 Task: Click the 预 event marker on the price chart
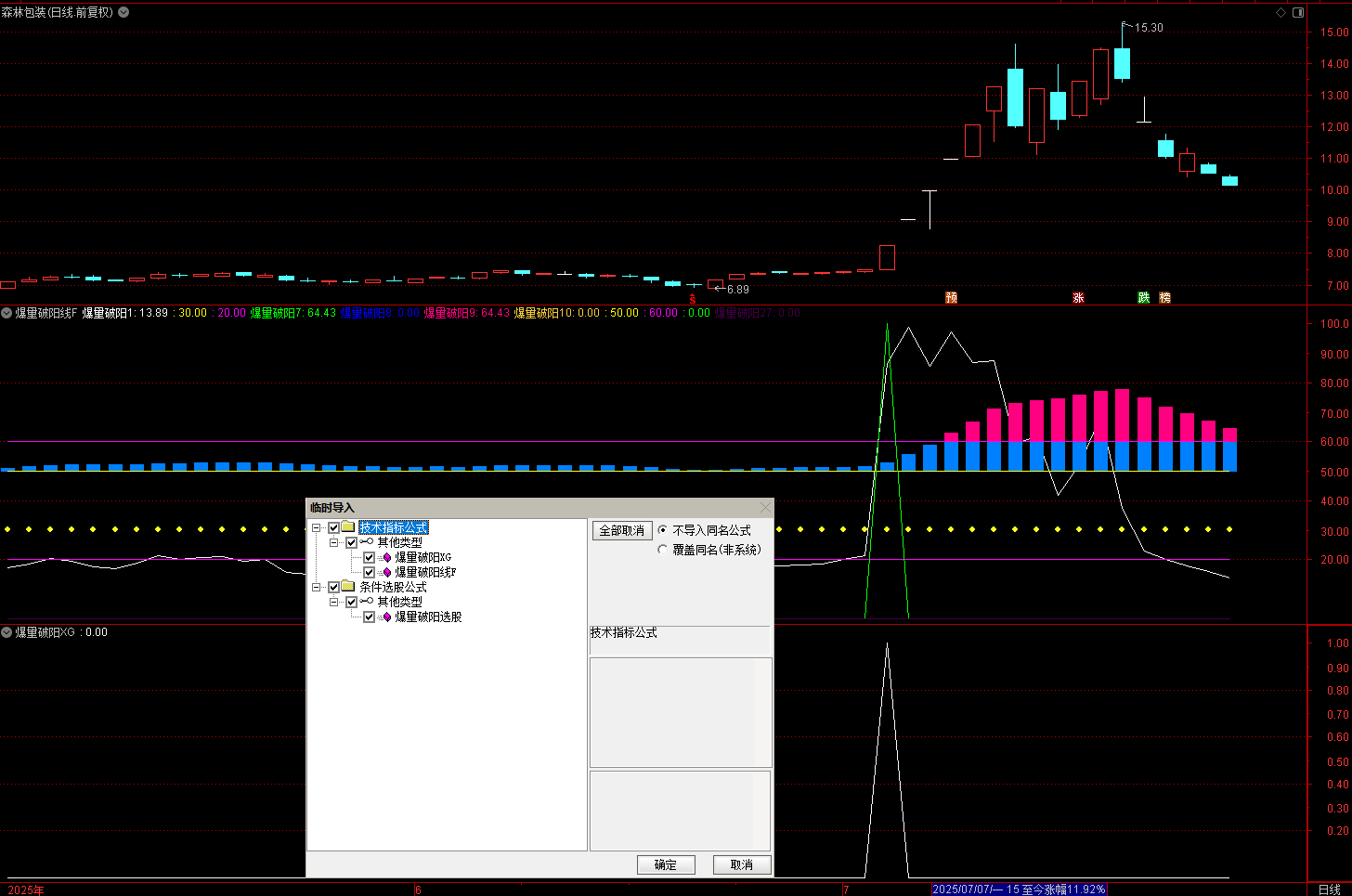951,297
